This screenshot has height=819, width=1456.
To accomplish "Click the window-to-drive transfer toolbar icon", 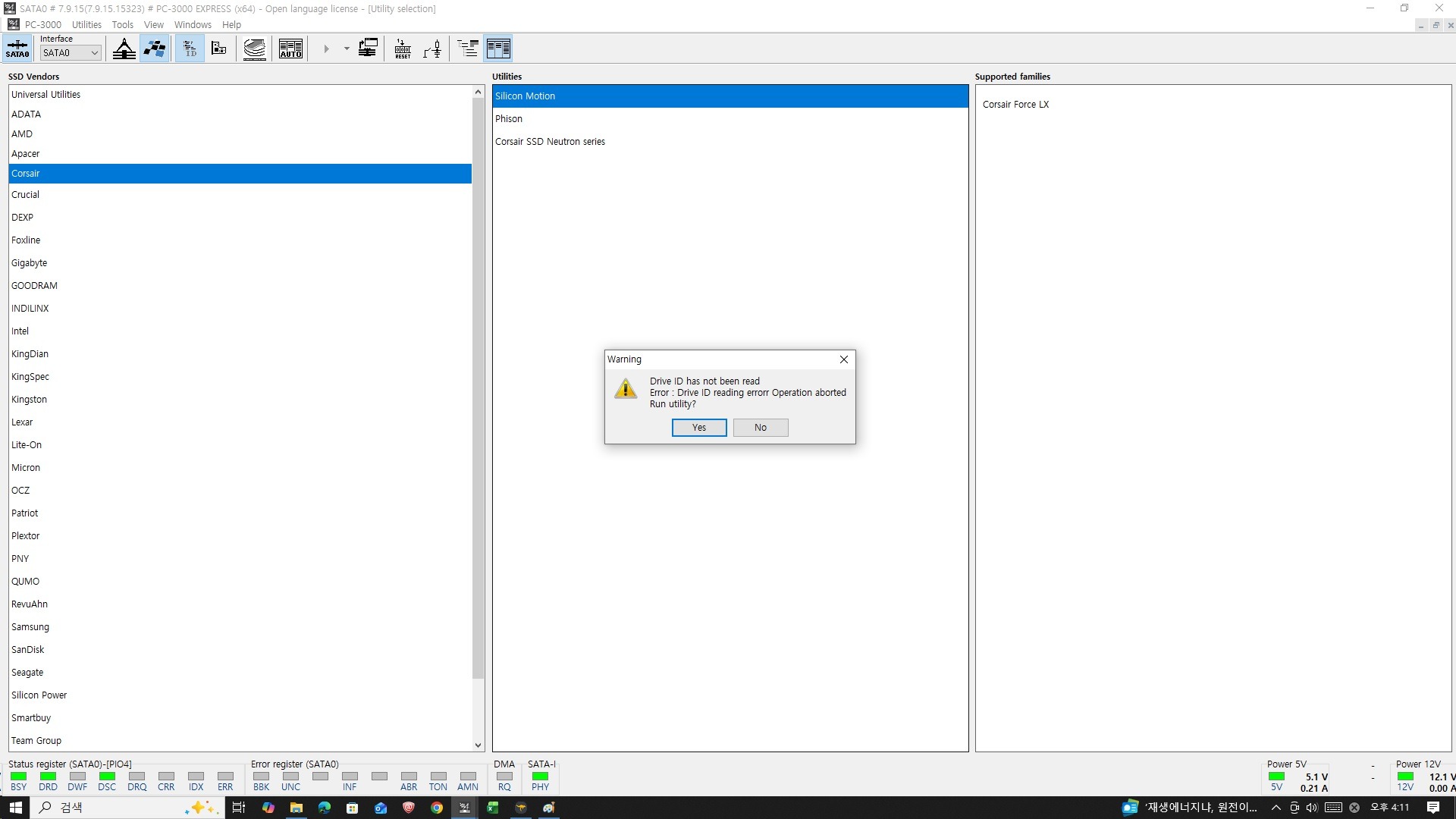I will point(368,49).
